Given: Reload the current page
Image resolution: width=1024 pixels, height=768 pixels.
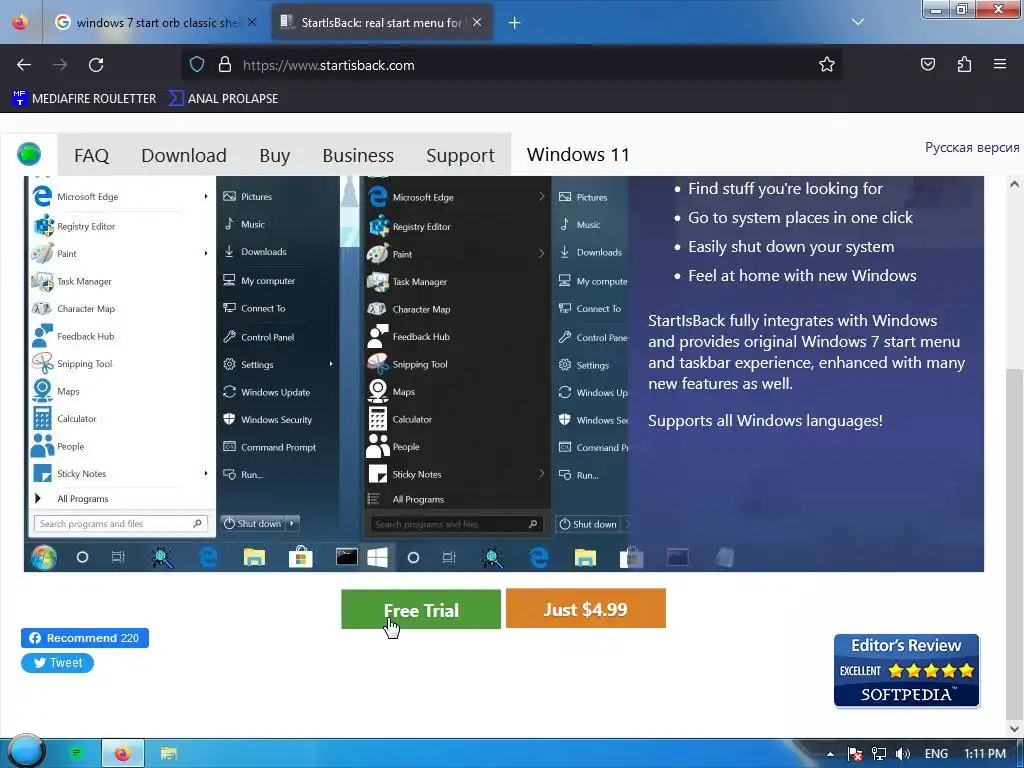Looking at the screenshot, I should tap(96, 65).
